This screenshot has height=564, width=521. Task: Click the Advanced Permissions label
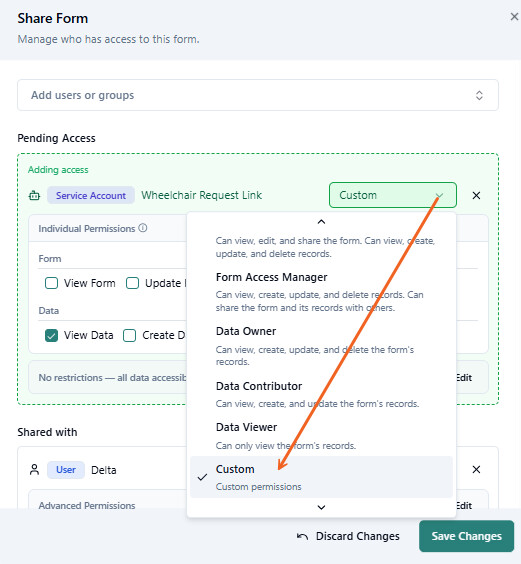tap(87, 505)
